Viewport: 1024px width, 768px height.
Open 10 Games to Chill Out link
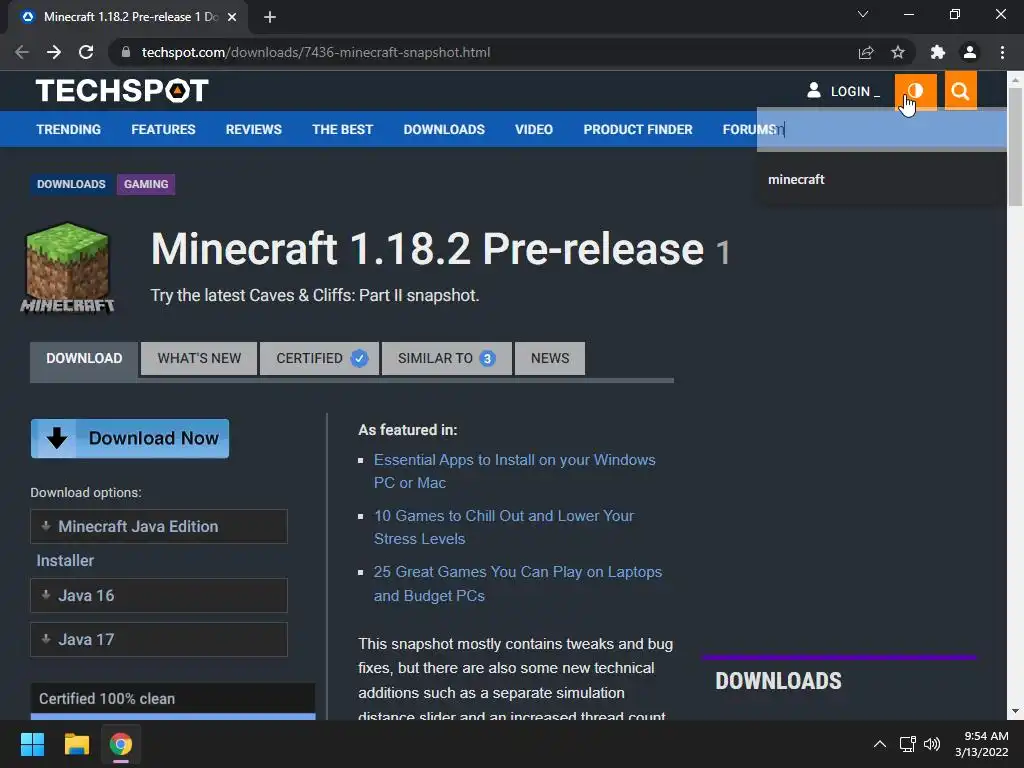point(504,527)
